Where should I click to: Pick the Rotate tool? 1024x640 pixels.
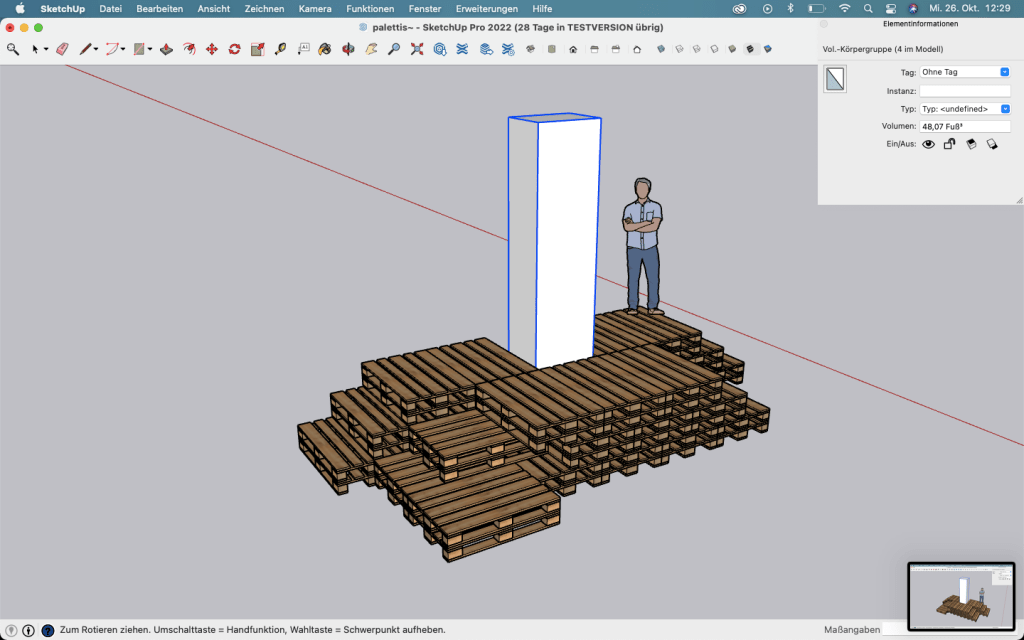pos(234,48)
